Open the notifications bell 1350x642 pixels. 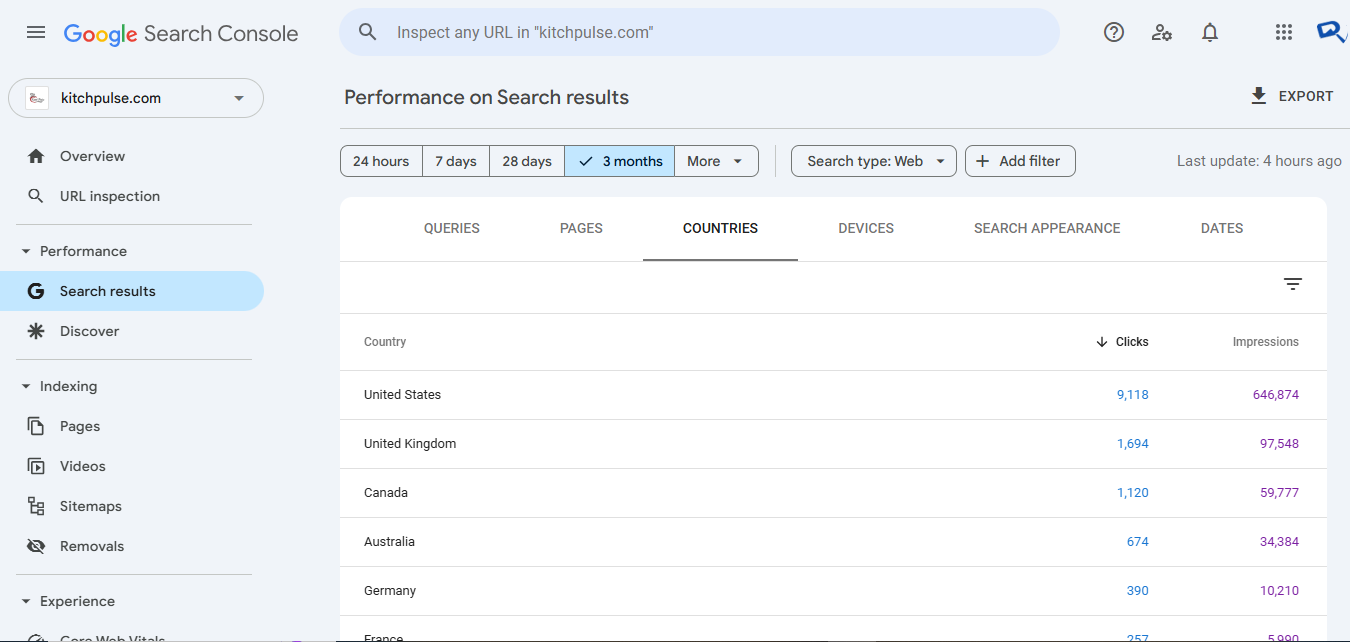1210,32
